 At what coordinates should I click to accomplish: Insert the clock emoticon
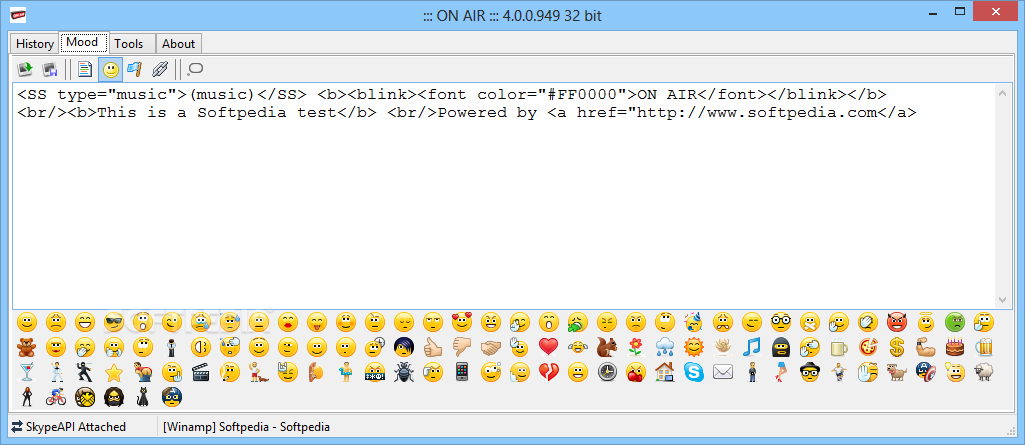click(607, 372)
